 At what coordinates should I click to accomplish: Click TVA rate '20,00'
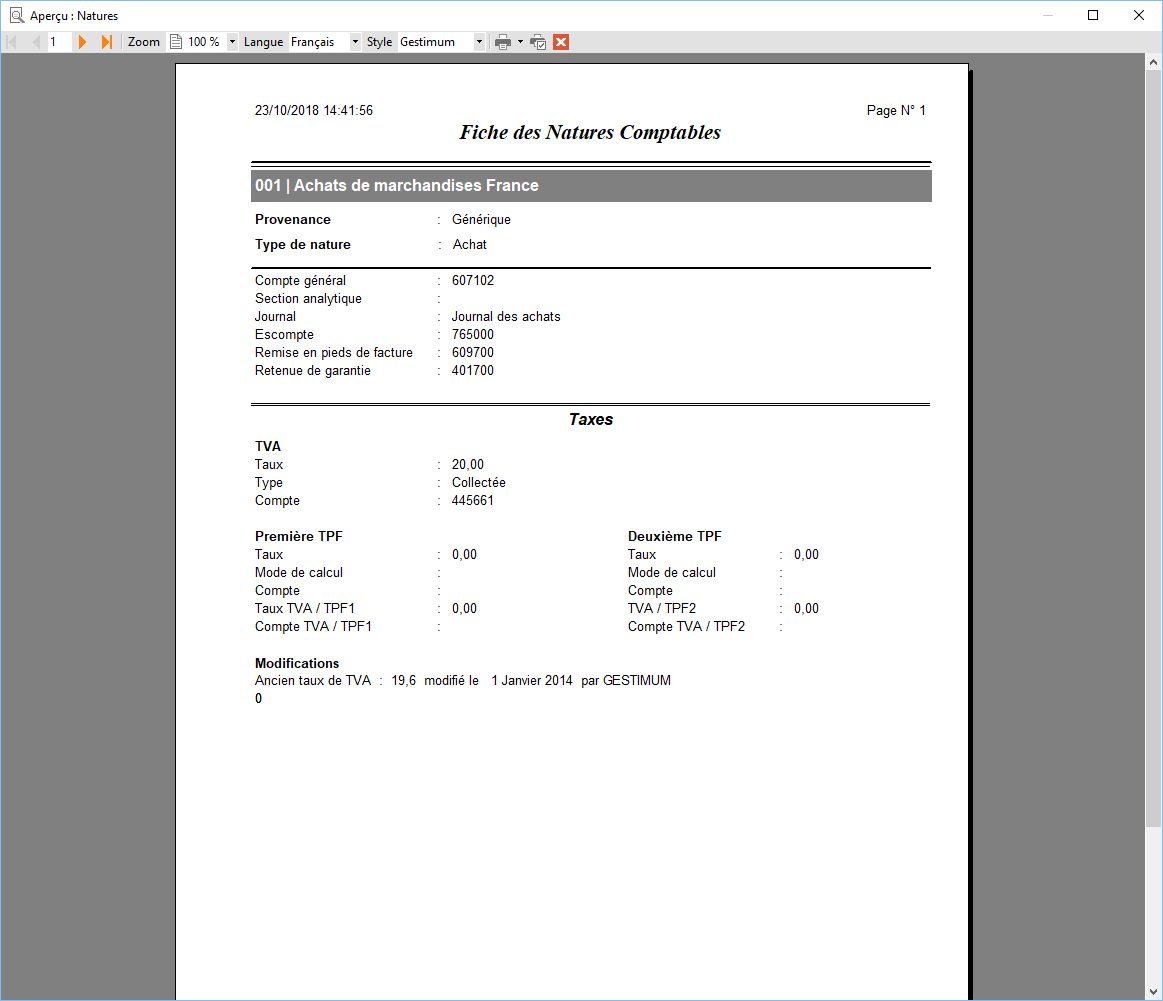(x=467, y=465)
